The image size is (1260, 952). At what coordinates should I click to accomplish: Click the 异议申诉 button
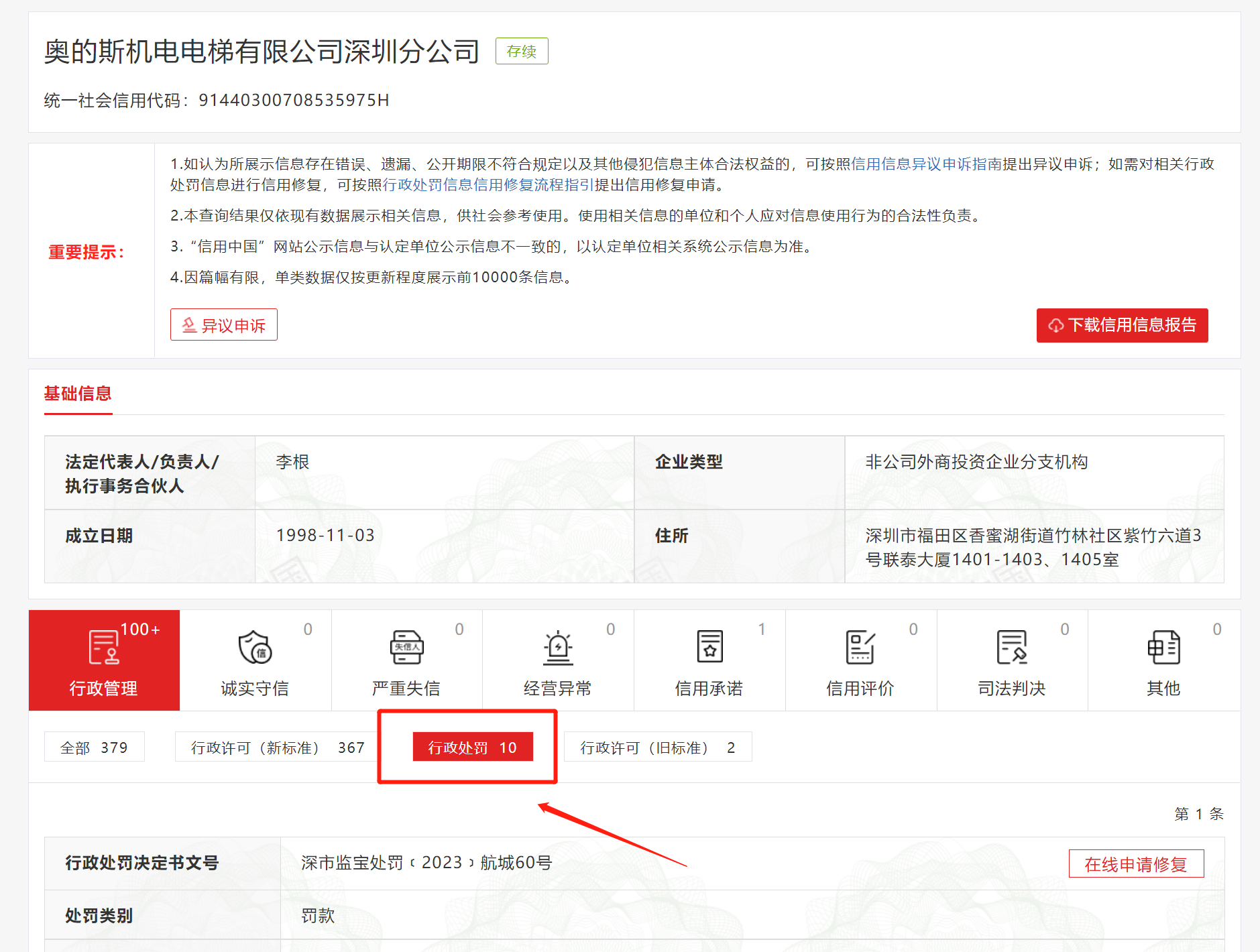pos(224,325)
